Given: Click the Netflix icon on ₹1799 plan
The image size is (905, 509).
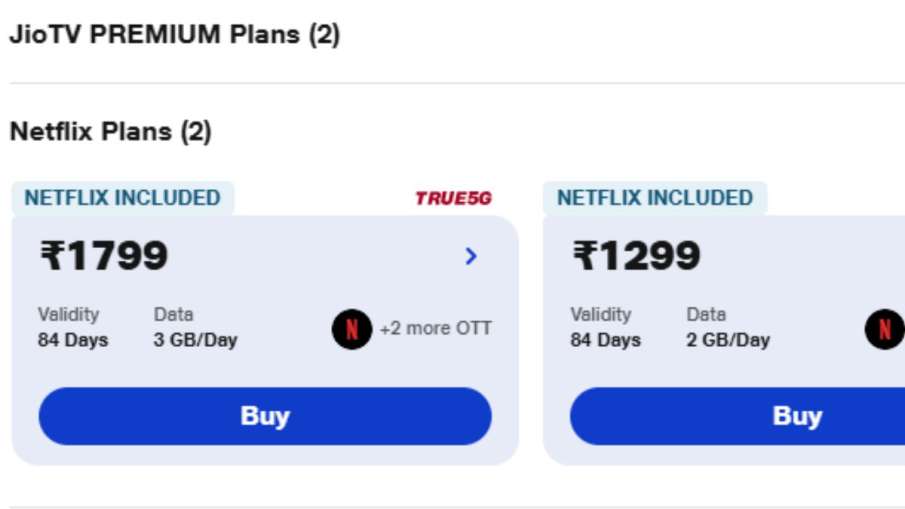Looking at the screenshot, I should pyautogui.click(x=352, y=329).
